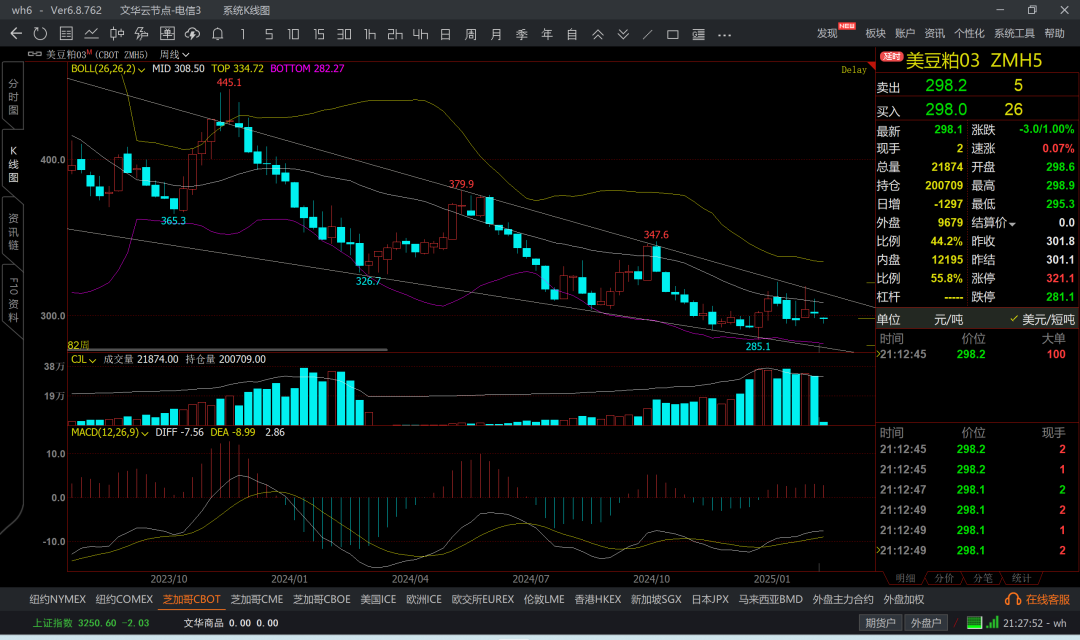Switch to the 纽约COMEX exchange tab
Image resolution: width=1080 pixels, height=640 pixels.
124,599
